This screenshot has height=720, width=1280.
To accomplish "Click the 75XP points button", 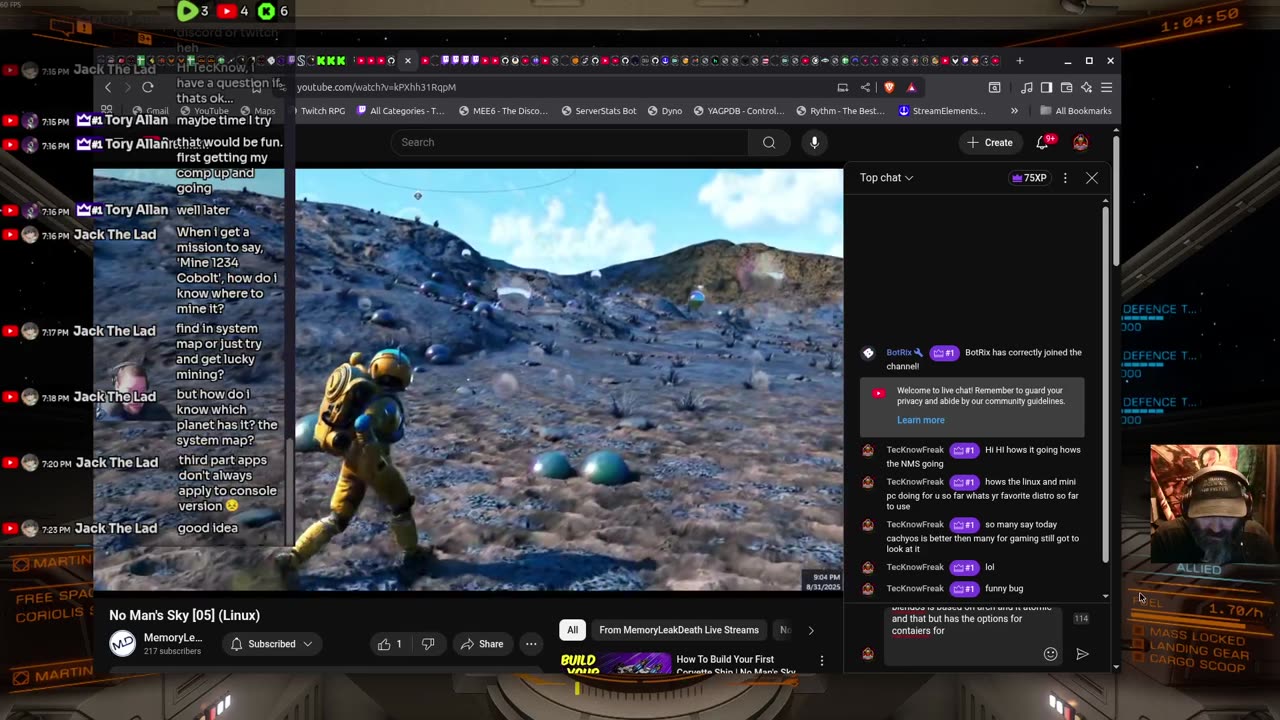I will 1029,178.
